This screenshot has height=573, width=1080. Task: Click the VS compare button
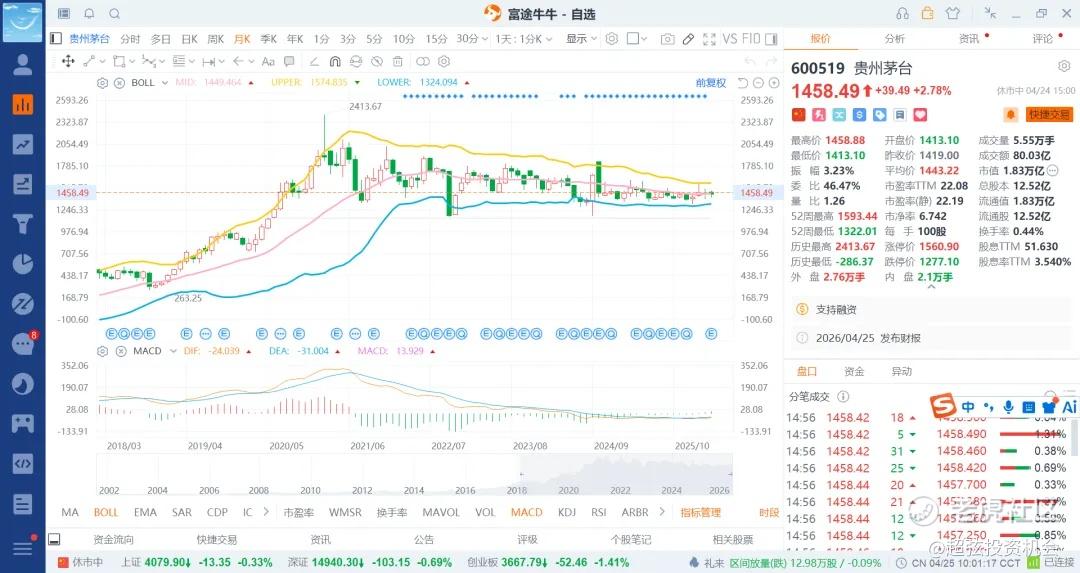point(729,39)
